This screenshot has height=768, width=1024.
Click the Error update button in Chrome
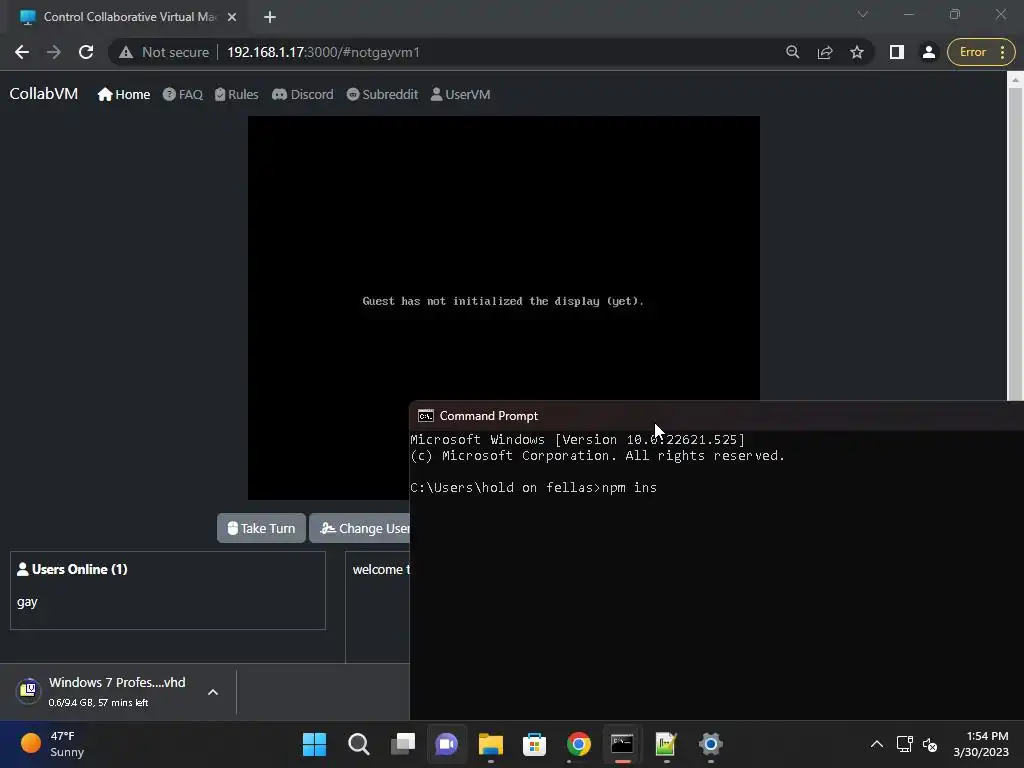click(x=981, y=52)
